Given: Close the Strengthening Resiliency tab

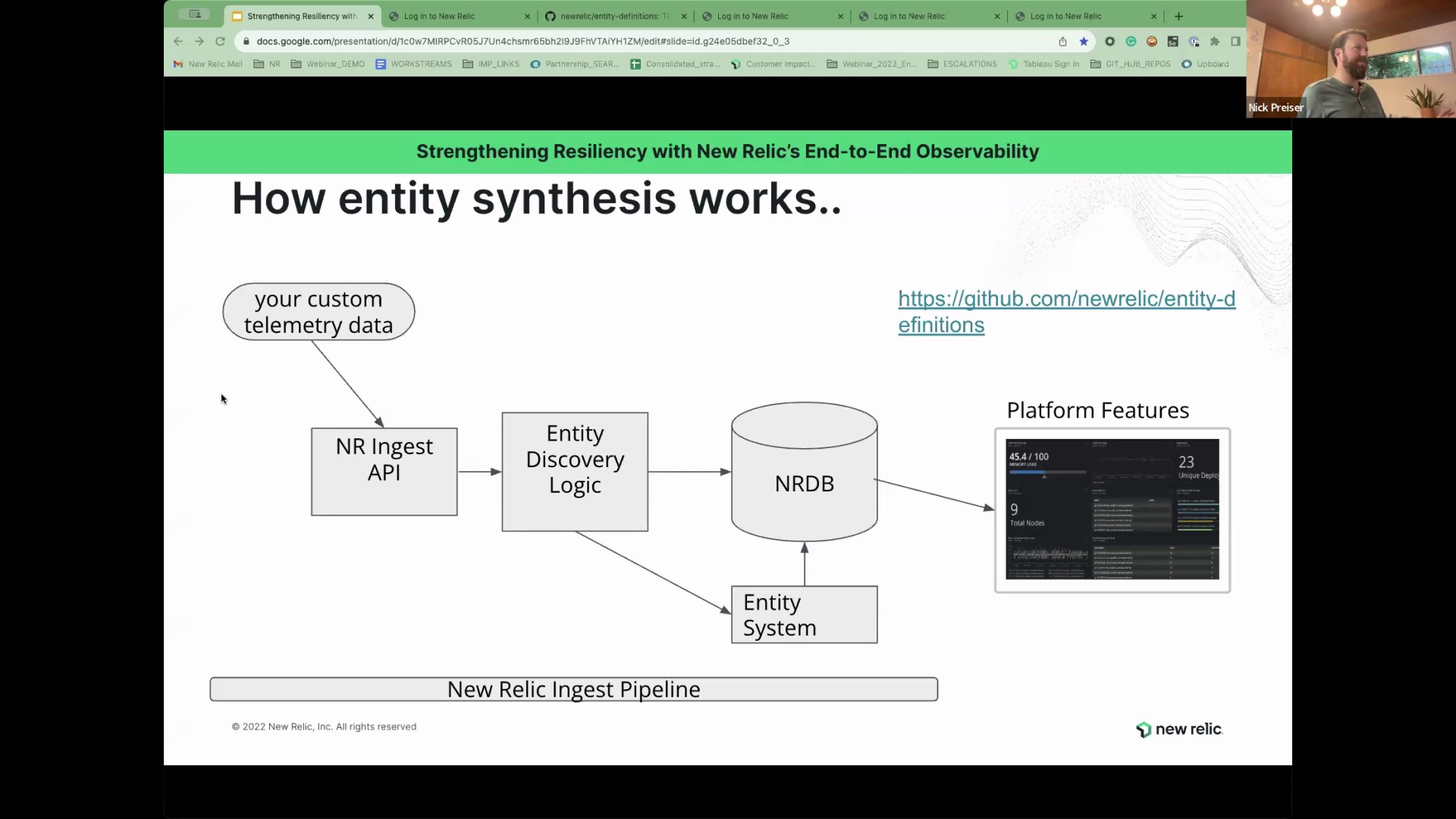Looking at the screenshot, I should 371,16.
